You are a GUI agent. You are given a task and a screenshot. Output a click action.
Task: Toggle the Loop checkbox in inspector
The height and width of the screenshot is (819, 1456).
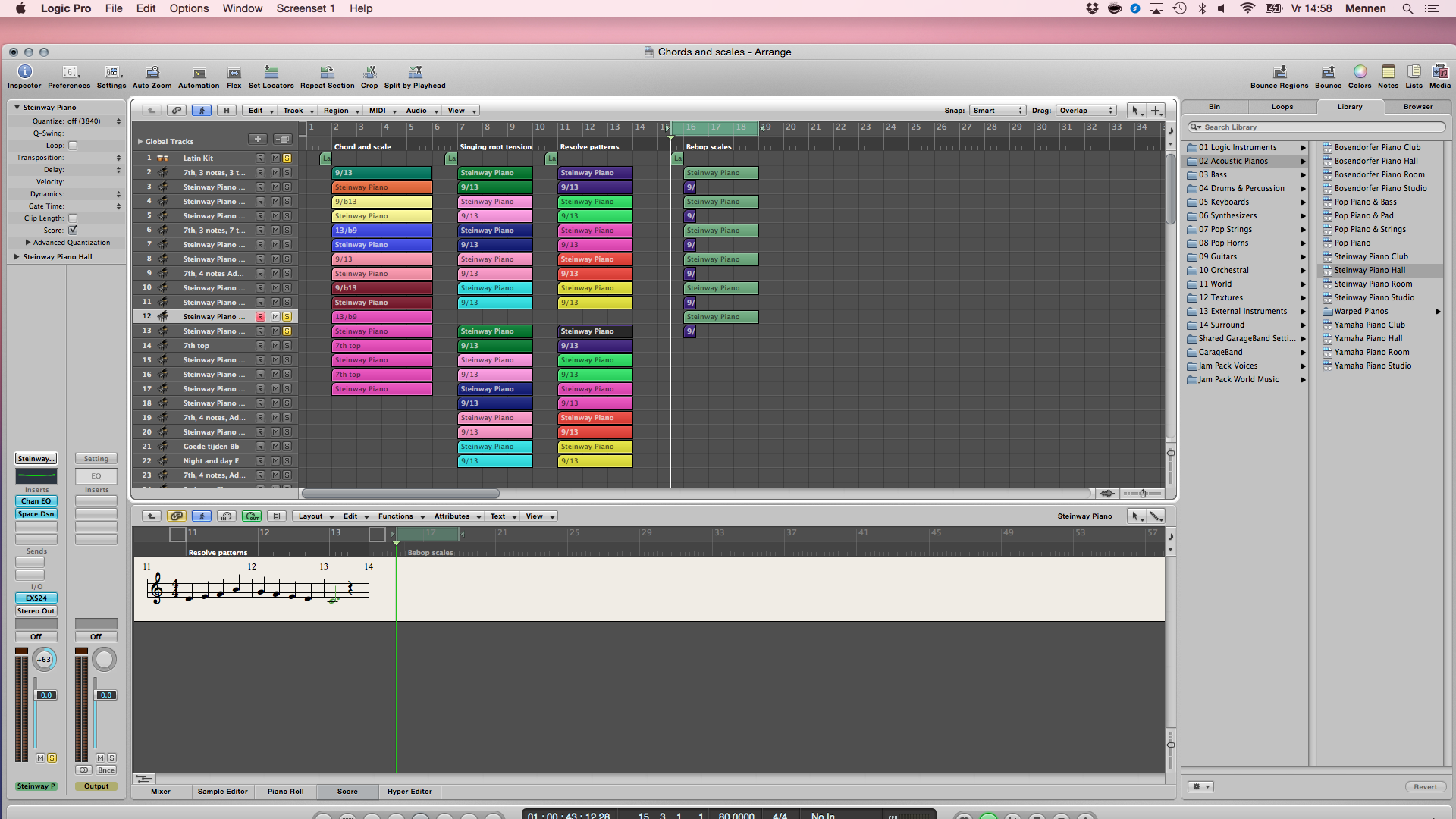[73, 146]
